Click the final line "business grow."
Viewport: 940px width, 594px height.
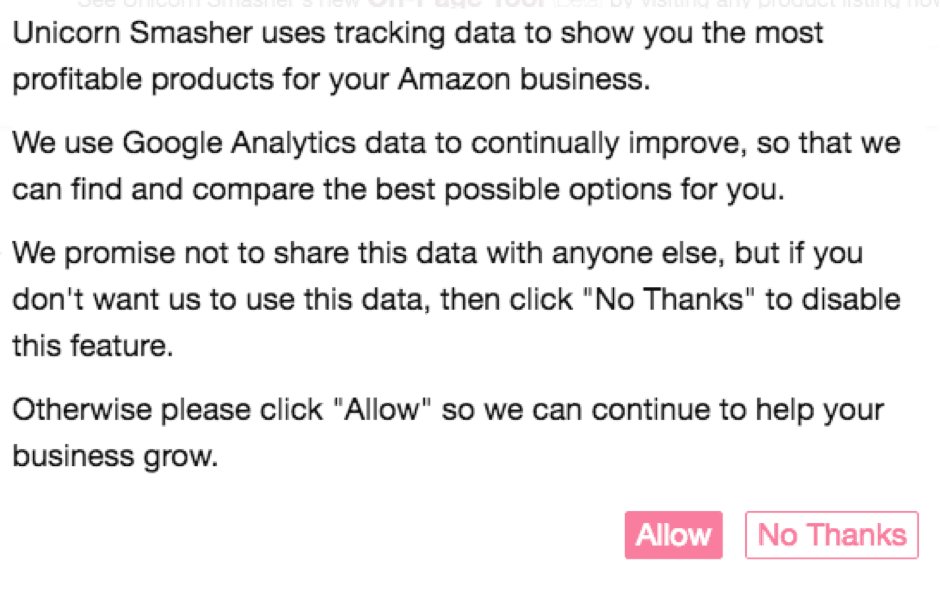[x=114, y=457]
